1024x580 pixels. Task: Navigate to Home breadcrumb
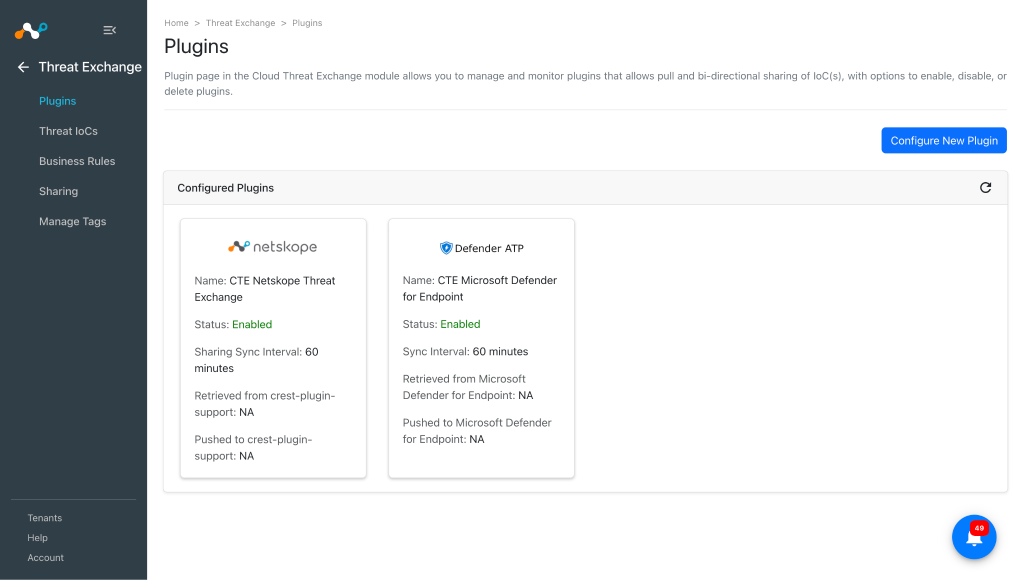point(176,23)
